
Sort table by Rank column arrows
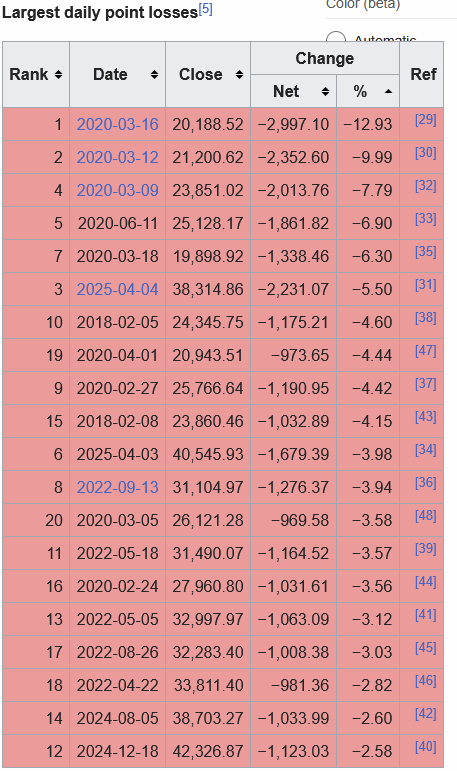(59, 75)
